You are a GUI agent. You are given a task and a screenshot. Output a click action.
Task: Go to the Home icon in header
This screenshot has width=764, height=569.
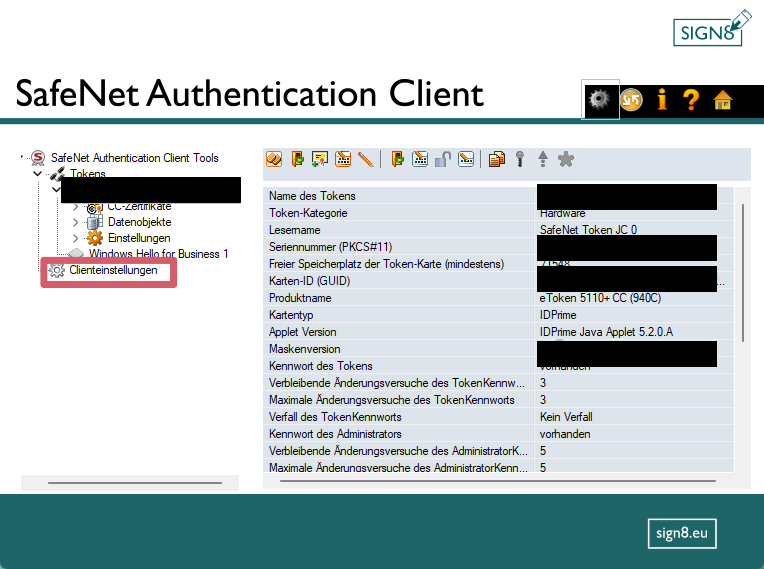click(x=723, y=100)
